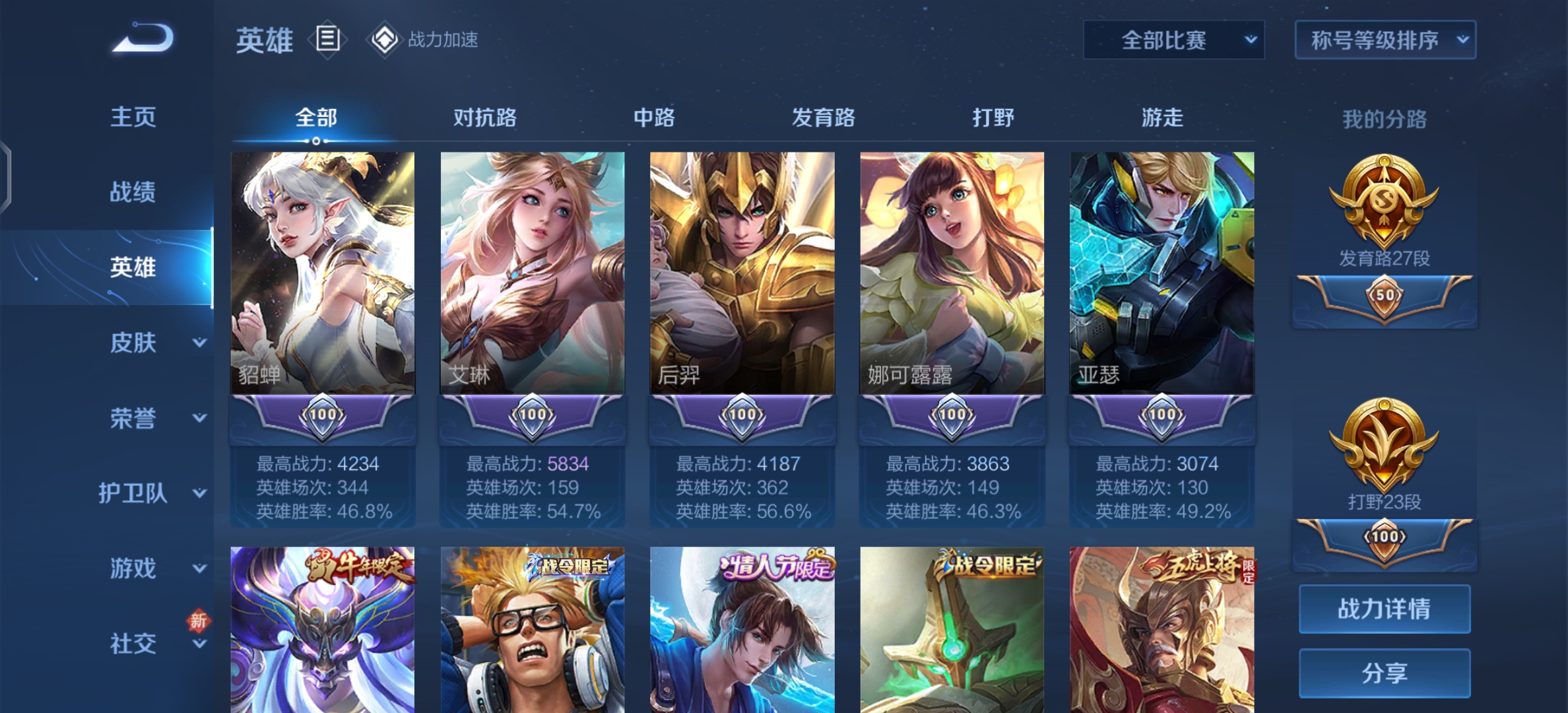Select the 打野23段 badge emblem
This screenshot has width=1568, height=713.
click(x=1384, y=444)
